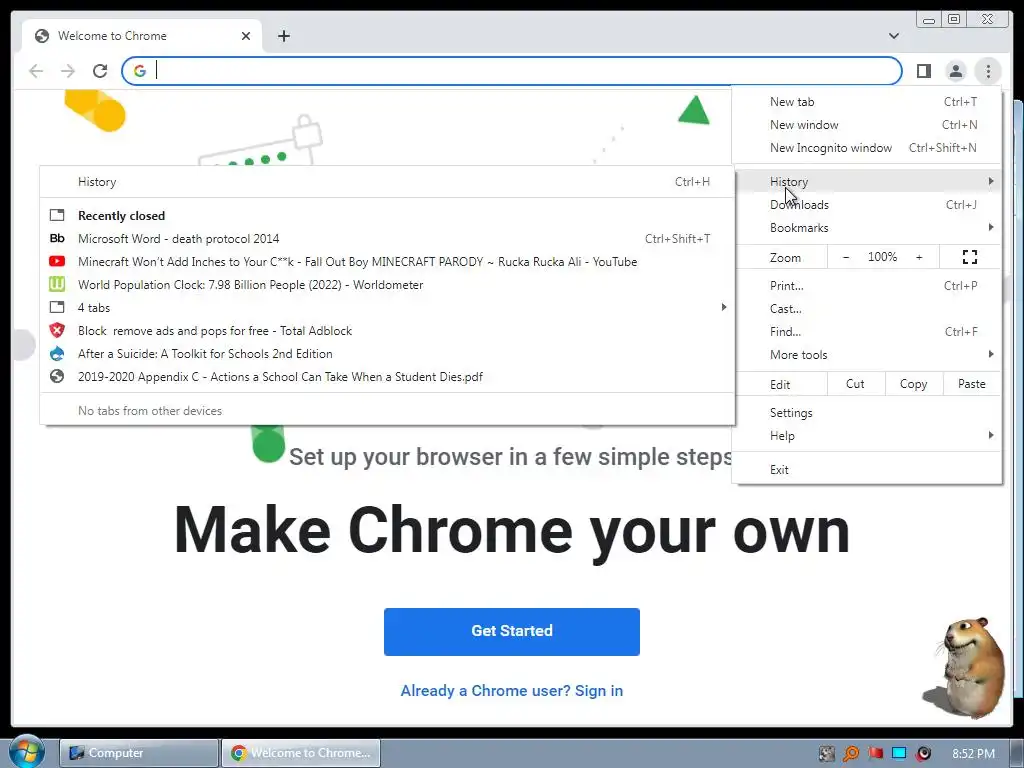The height and width of the screenshot is (768, 1024).
Task: Select New Incognito window
Action: 867,148
